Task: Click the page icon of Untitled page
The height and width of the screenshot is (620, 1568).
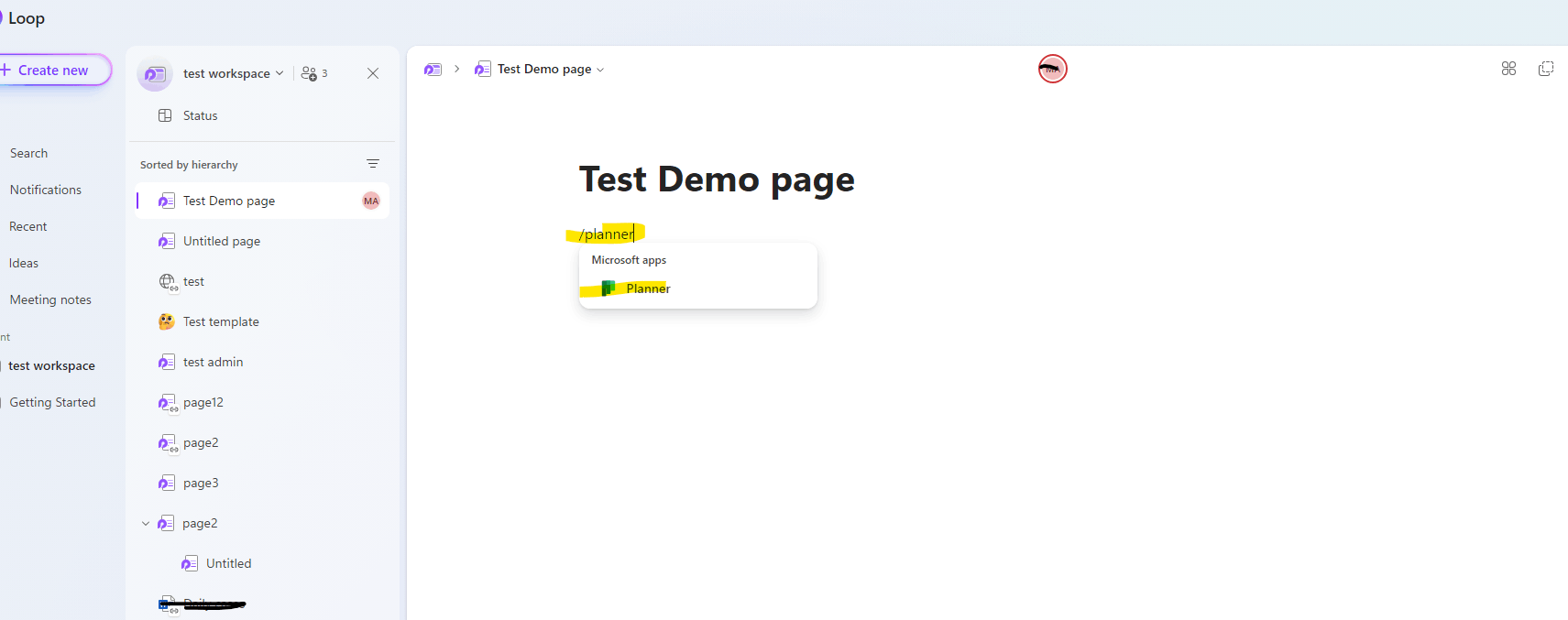Action: (x=166, y=241)
